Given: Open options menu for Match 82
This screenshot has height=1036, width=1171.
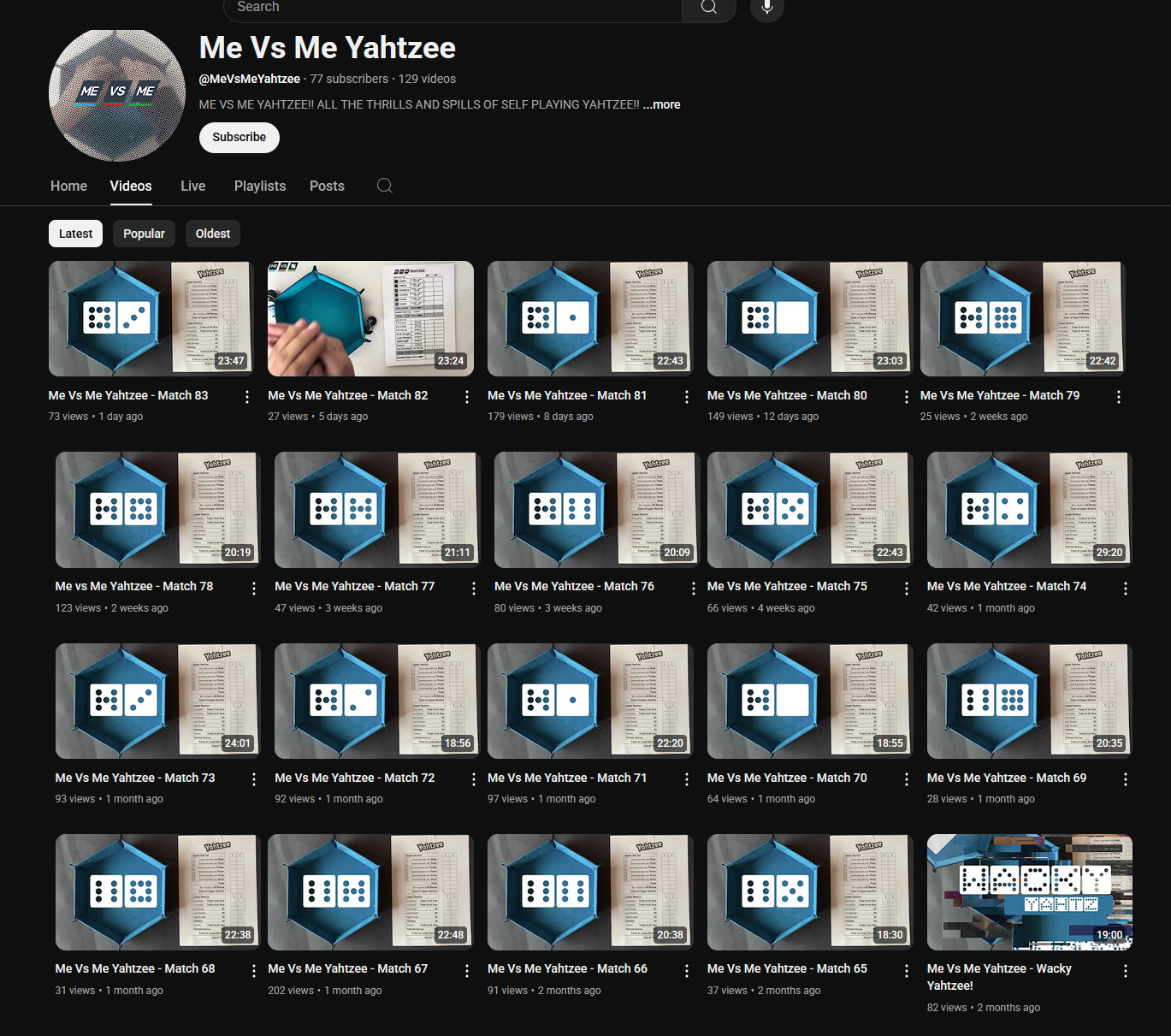Looking at the screenshot, I should [467, 397].
